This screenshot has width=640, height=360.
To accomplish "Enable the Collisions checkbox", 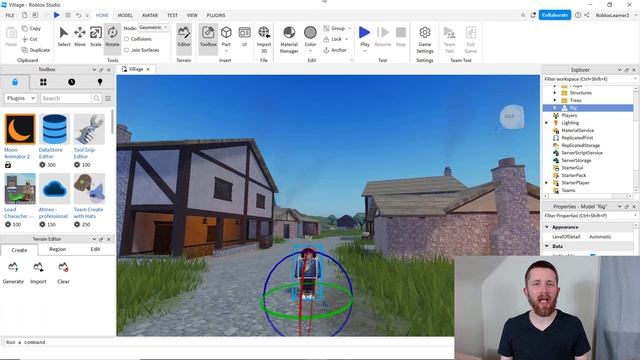I will (x=127, y=39).
